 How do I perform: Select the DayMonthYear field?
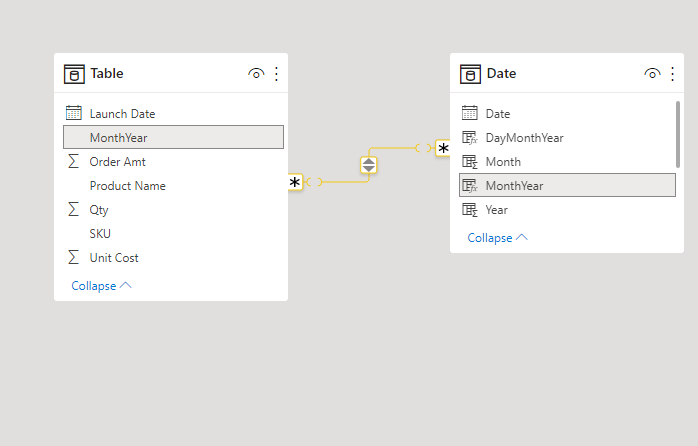[567, 138]
